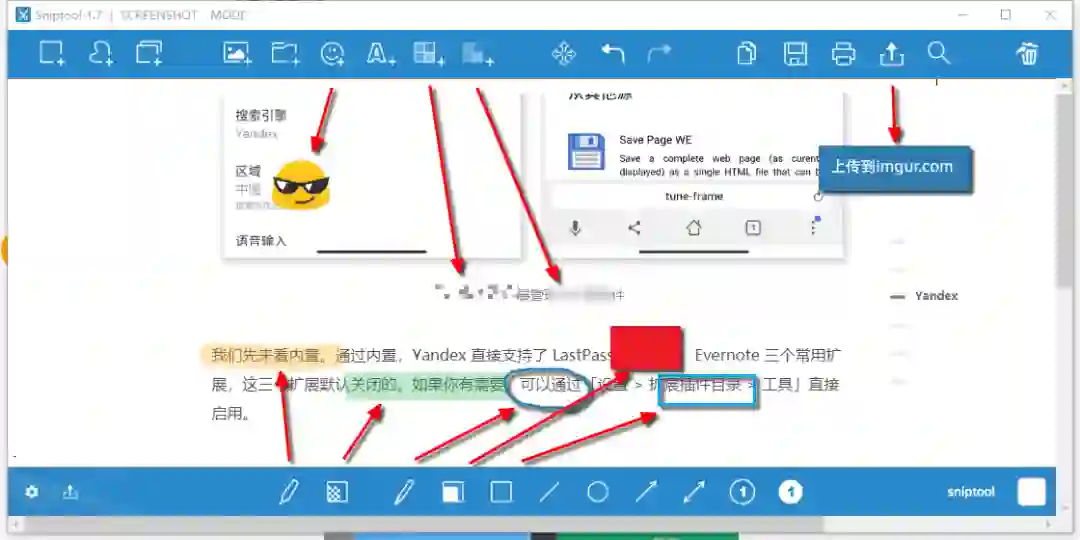Delete everything with the trash icon
1080x540 pixels.
tap(1028, 54)
